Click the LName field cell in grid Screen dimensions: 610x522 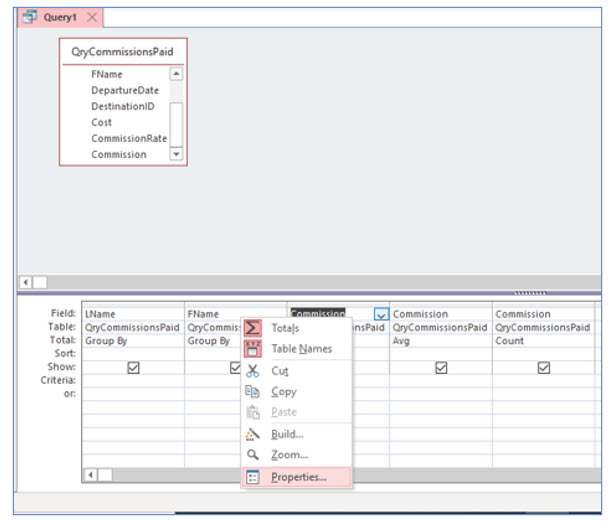(133, 314)
